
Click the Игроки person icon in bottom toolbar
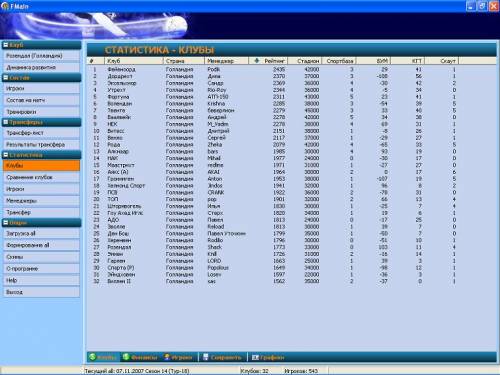tap(167, 357)
